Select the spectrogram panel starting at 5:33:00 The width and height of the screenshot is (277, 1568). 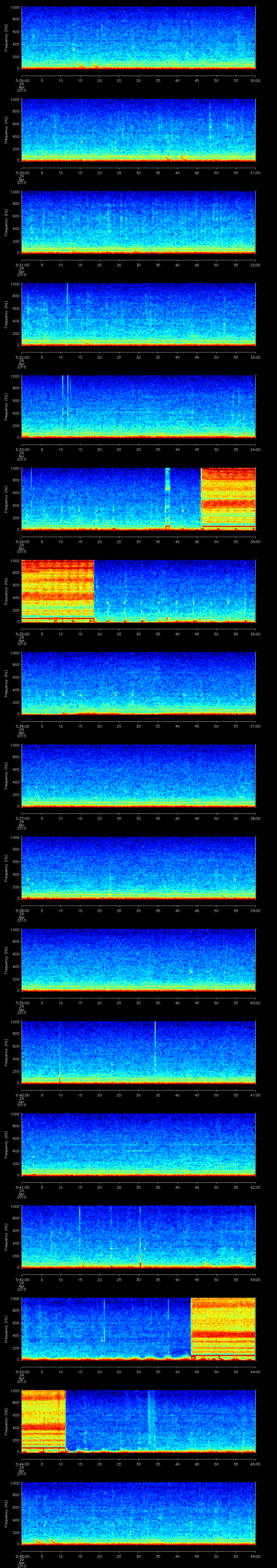pos(138,407)
